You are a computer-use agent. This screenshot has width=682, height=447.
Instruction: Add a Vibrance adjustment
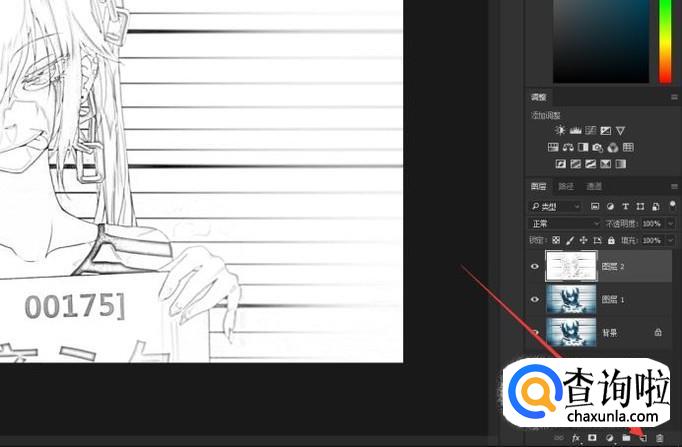[620, 130]
